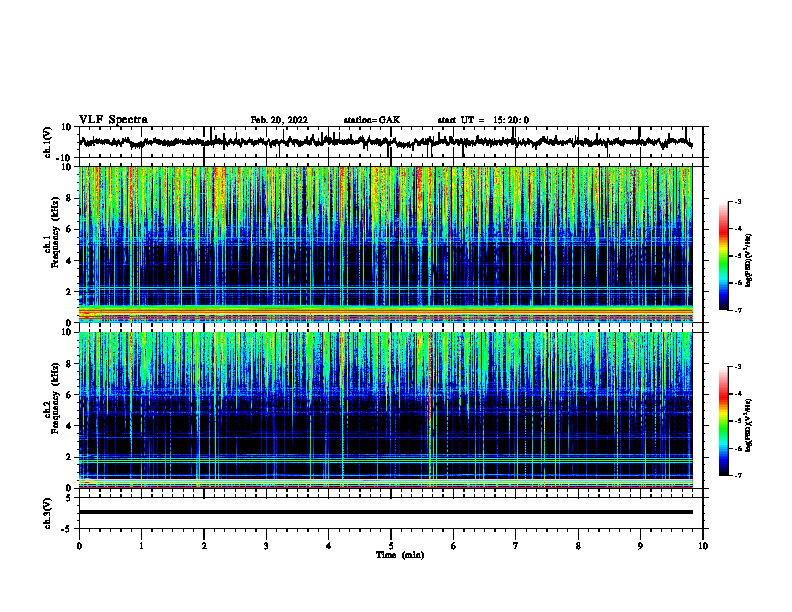The image size is (792, 612).
Task: Click the "-7" label of the ch.1 colorbar
Action: click(x=738, y=310)
